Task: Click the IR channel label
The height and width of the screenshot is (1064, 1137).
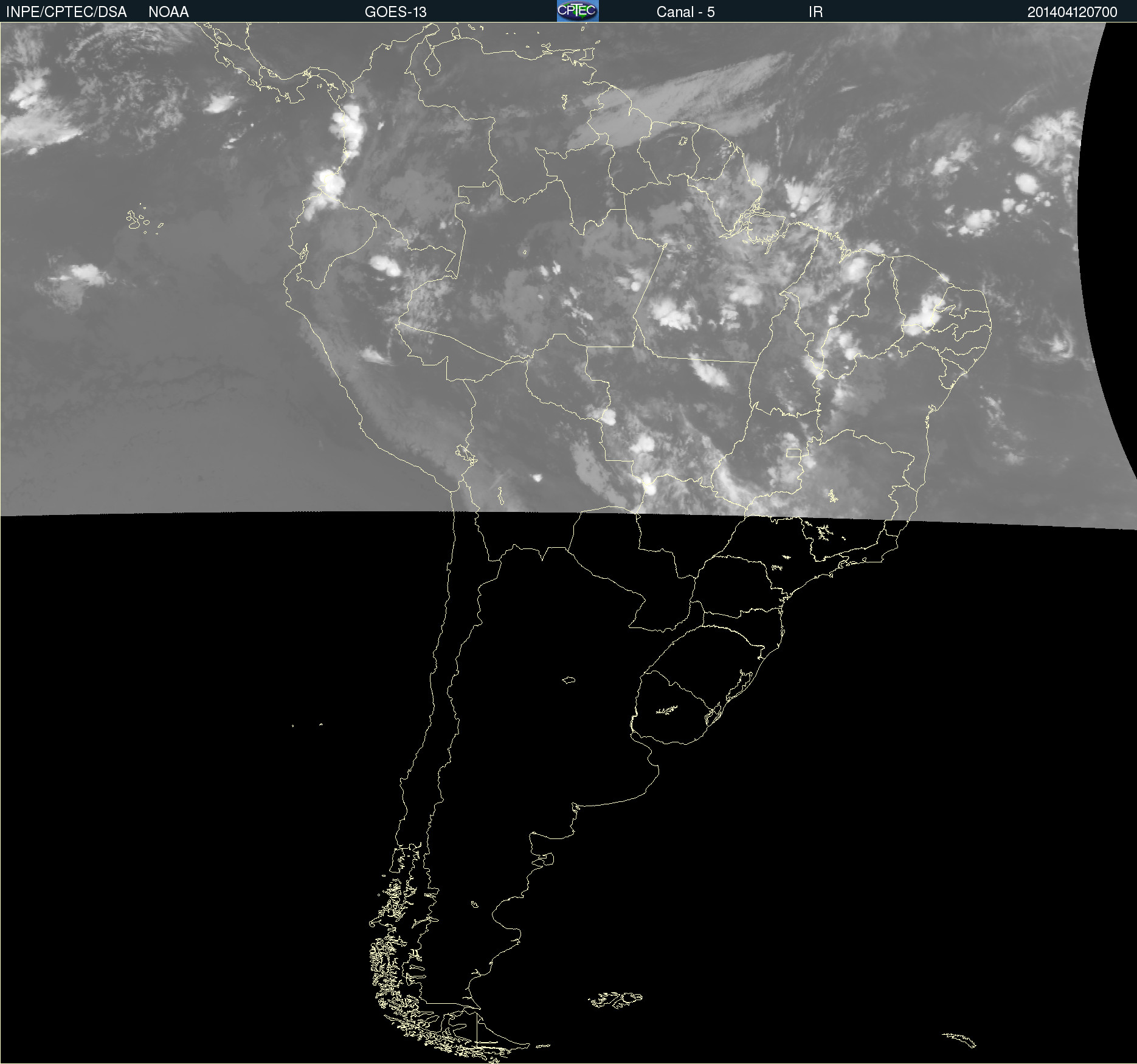Action: tap(815, 12)
